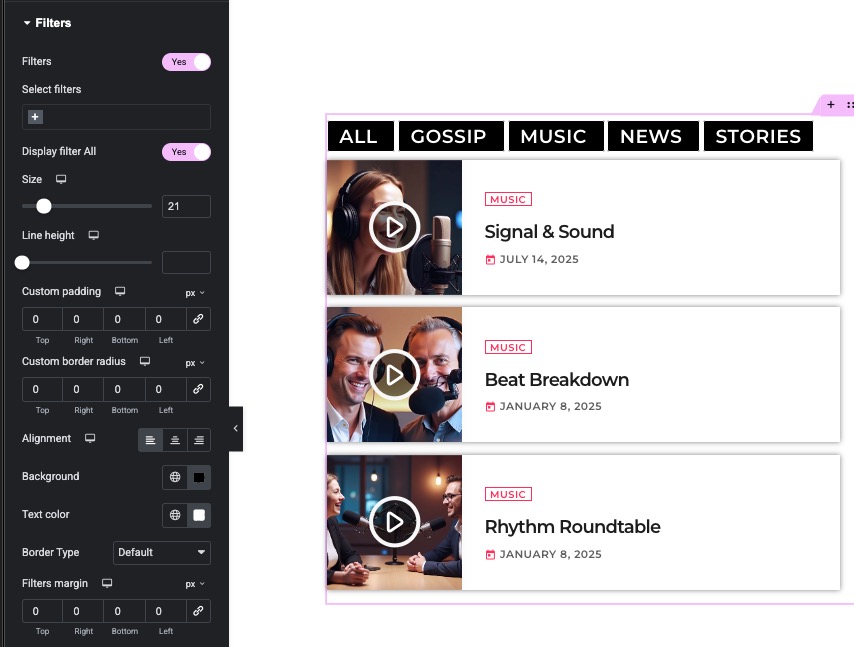Click play icon on Signal & Sound thumbnail
This screenshot has height=647, width=854.
click(394, 227)
